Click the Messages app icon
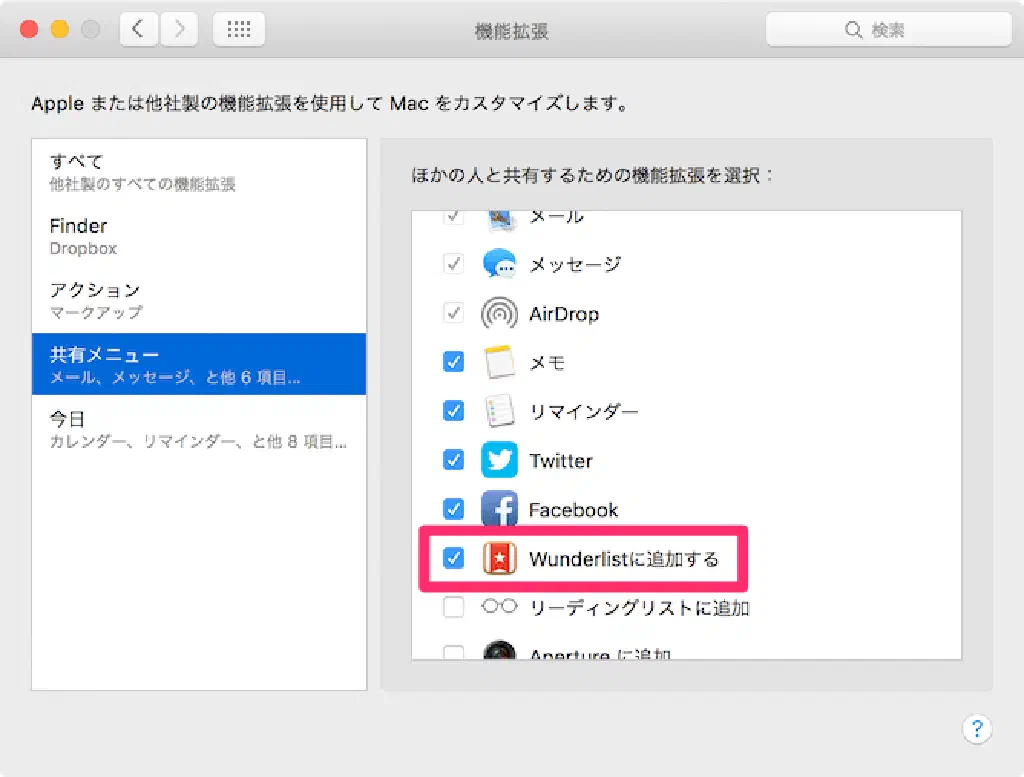The width and height of the screenshot is (1024, 777). click(x=499, y=264)
